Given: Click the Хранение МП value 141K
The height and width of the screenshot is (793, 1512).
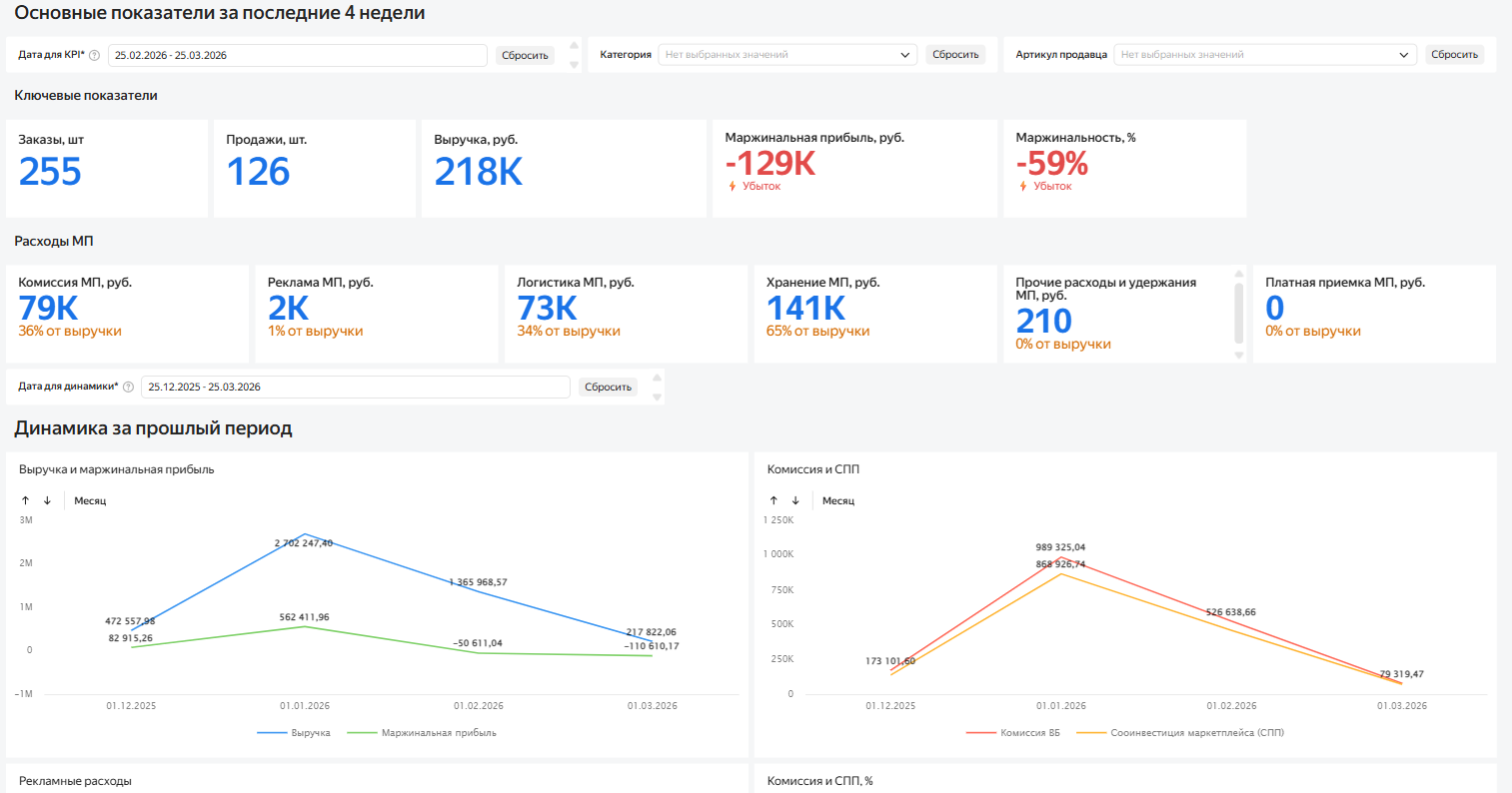Looking at the screenshot, I should 806,308.
